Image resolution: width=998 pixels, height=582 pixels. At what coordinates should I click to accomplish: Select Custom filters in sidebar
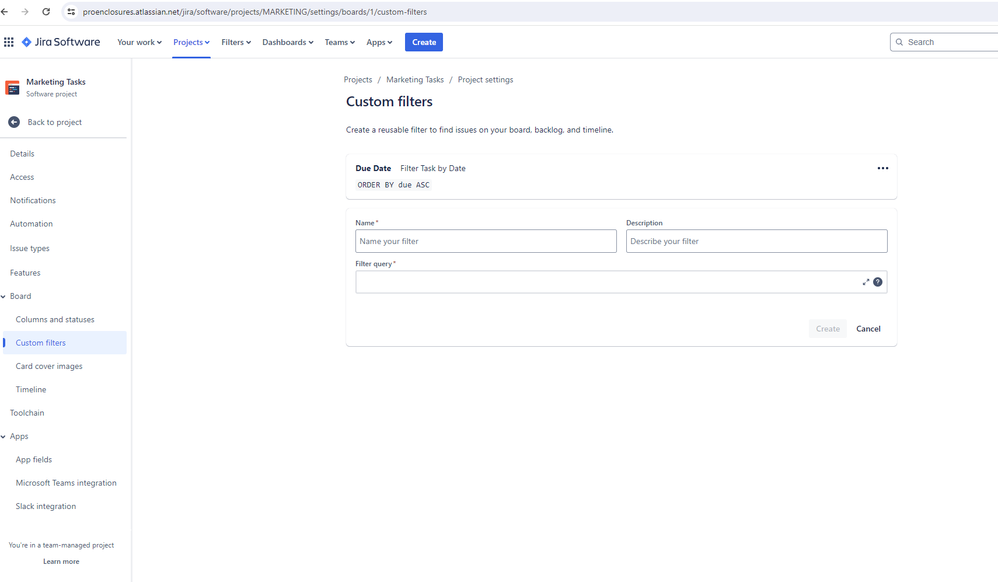(64, 343)
